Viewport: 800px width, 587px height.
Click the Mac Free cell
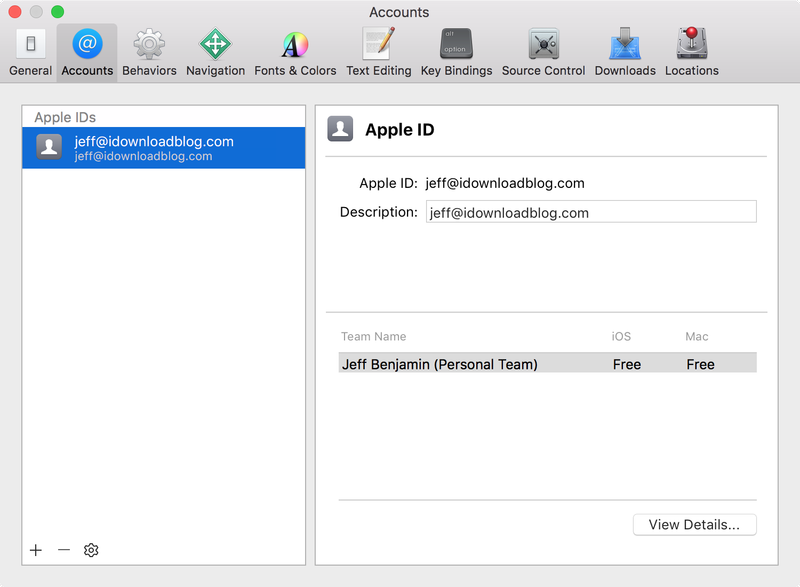[700, 364]
